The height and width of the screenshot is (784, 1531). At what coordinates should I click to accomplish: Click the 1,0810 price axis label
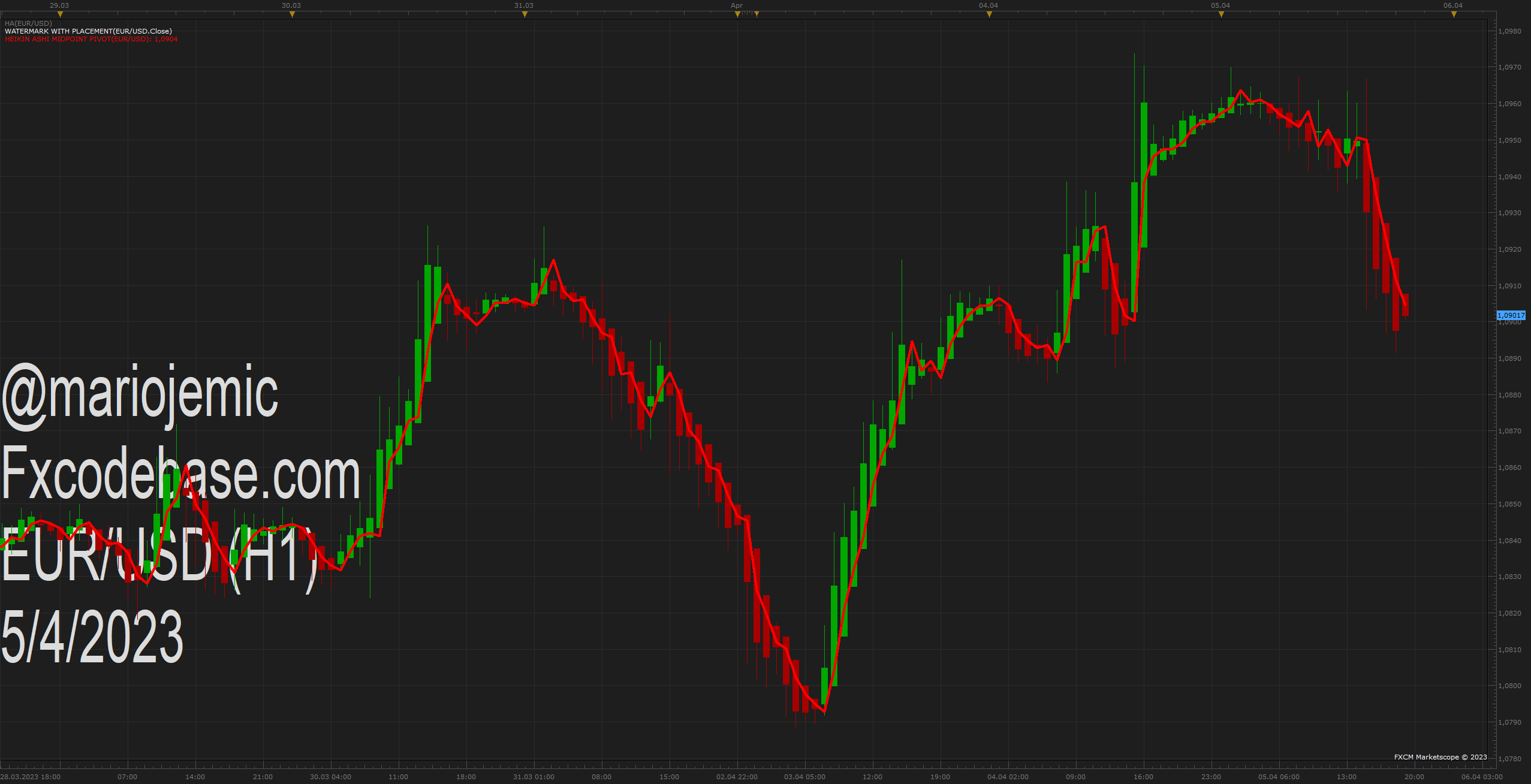1509,650
